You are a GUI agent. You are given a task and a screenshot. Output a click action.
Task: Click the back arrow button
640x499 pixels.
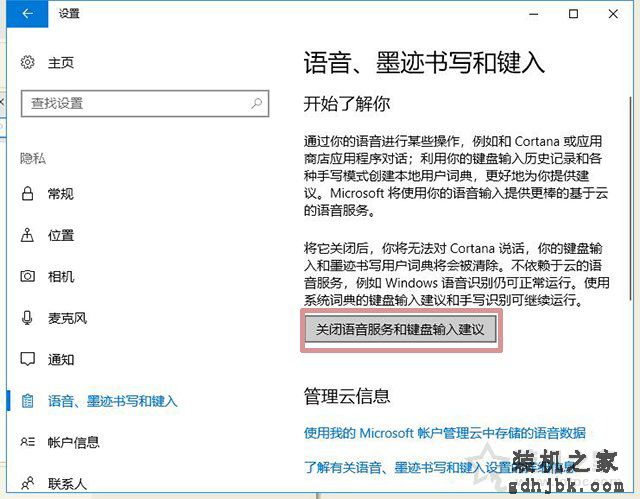tap(27, 14)
